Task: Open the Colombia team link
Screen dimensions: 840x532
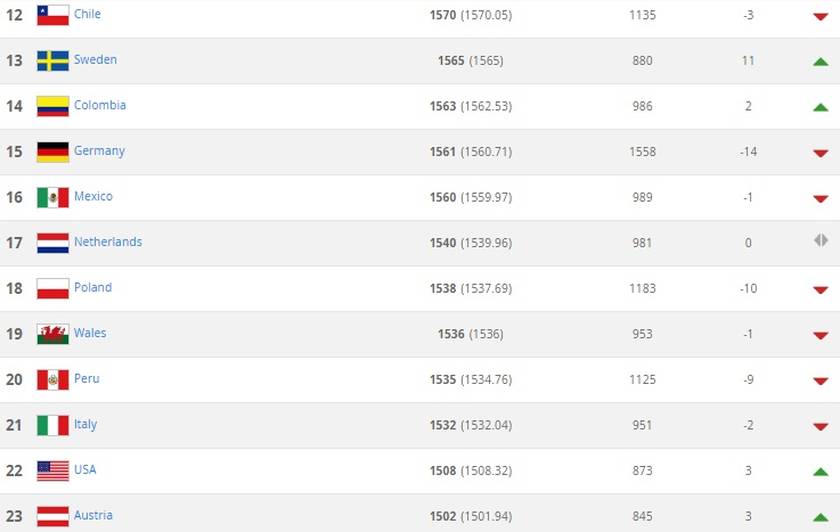Action: [x=100, y=105]
